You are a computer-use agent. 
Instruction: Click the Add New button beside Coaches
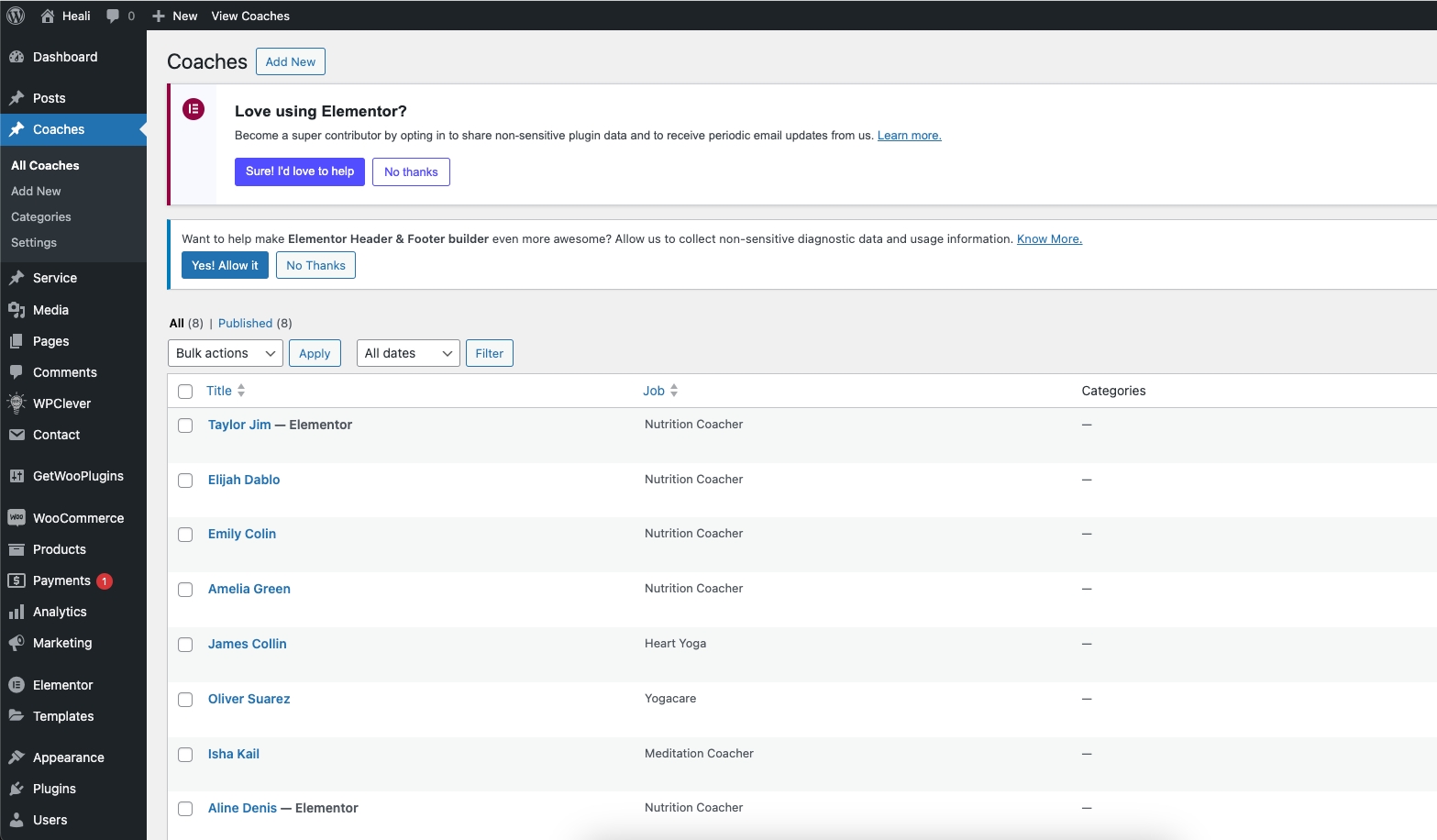click(290, 61)
